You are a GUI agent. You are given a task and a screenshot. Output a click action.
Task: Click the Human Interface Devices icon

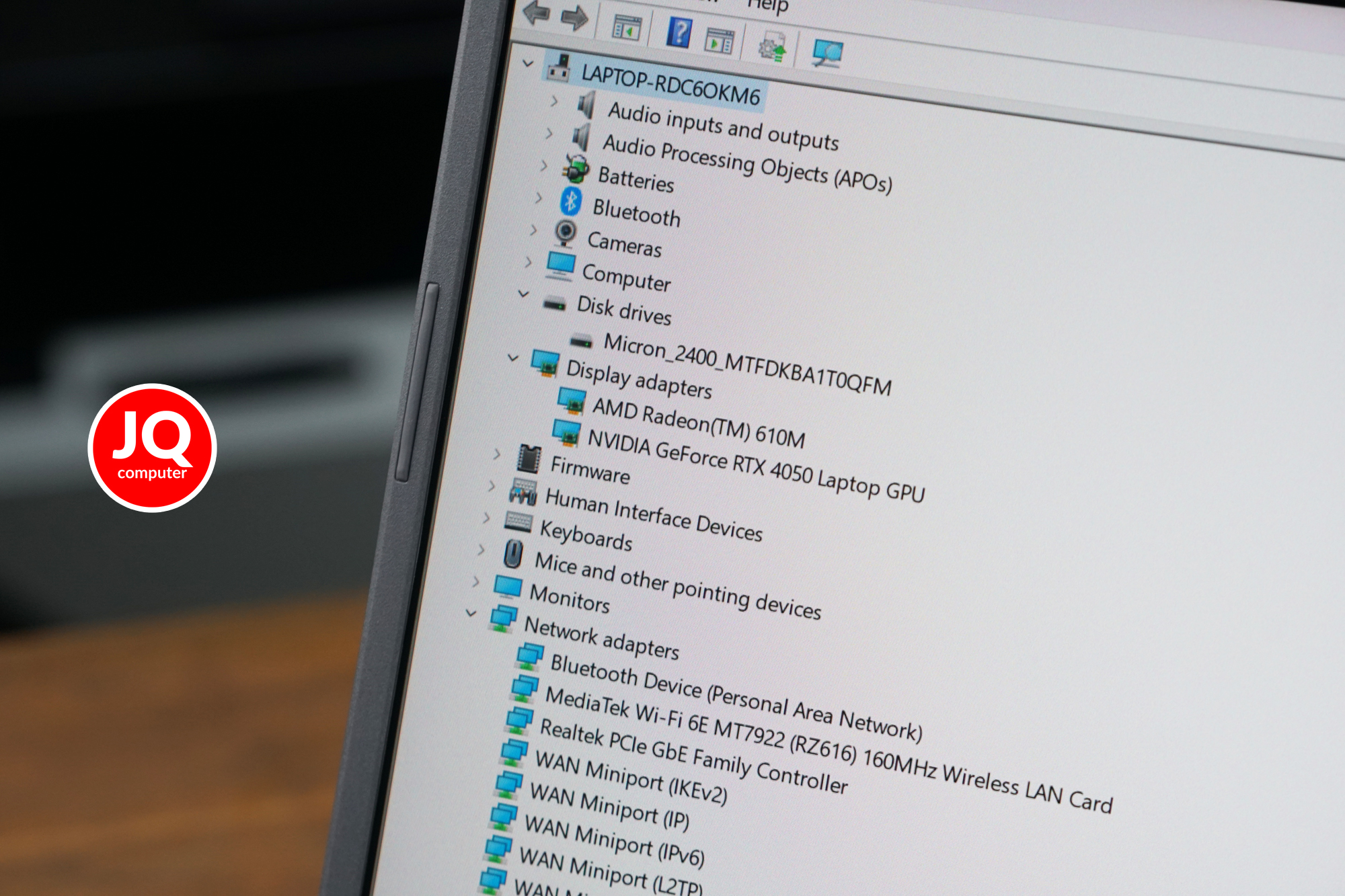(523, 492)
